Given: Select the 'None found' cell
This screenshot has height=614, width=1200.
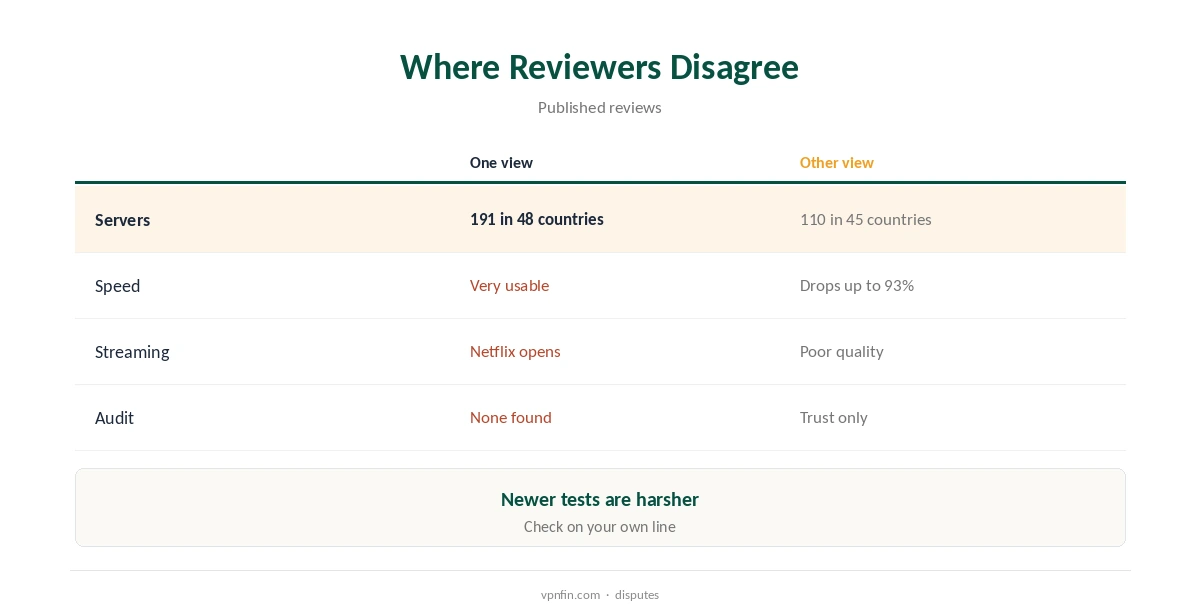Looking at the screenshot, I should coord(511,417).
